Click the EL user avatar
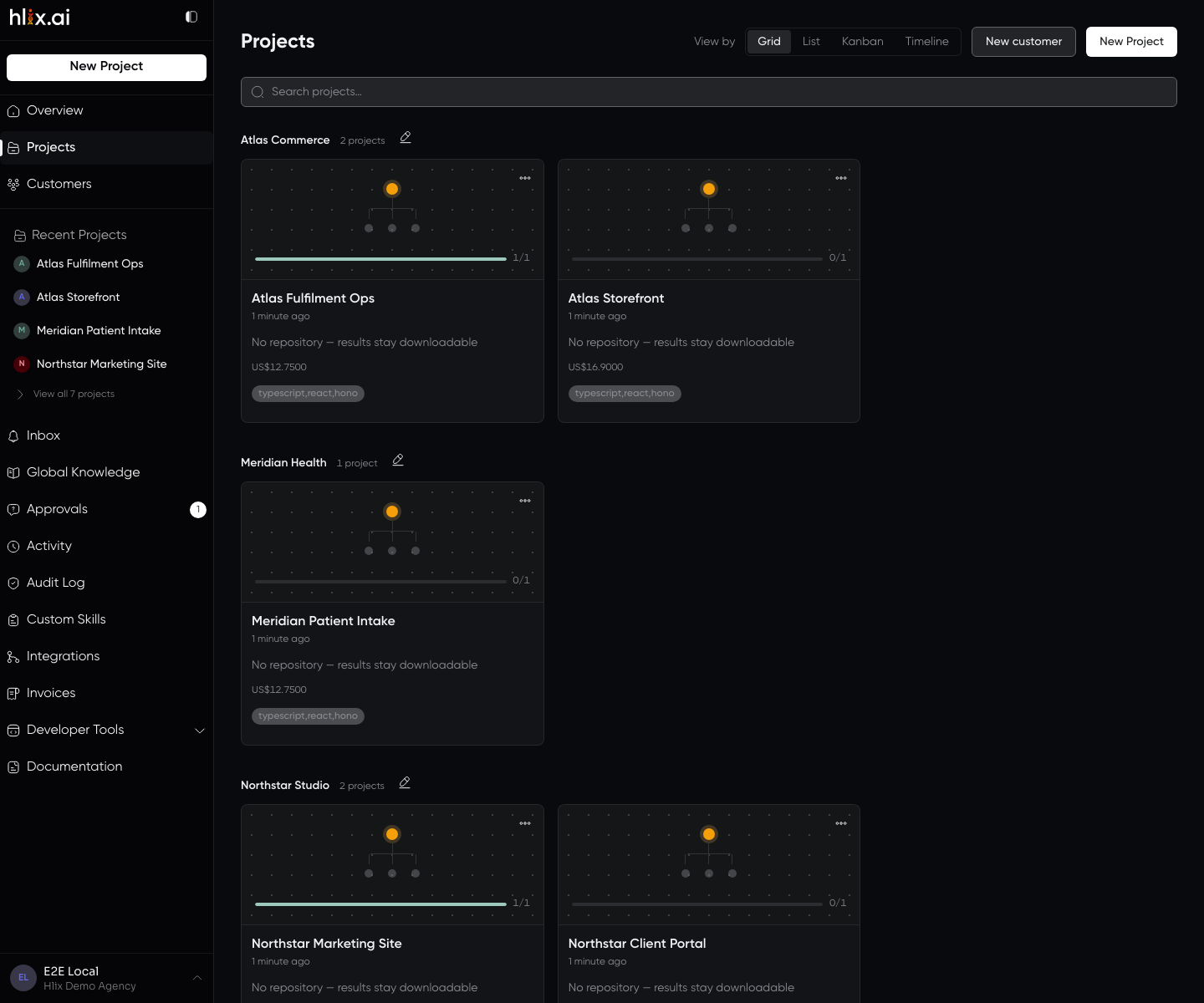The height and width of the screenshot is (1003, 1204). pyautogui.click(x=23, y=978)
